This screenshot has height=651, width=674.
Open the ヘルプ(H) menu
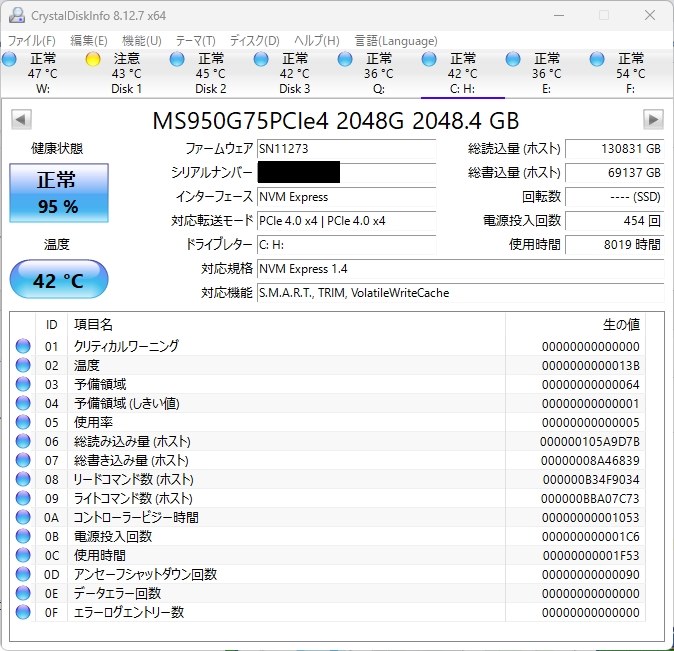coord(317,41)
